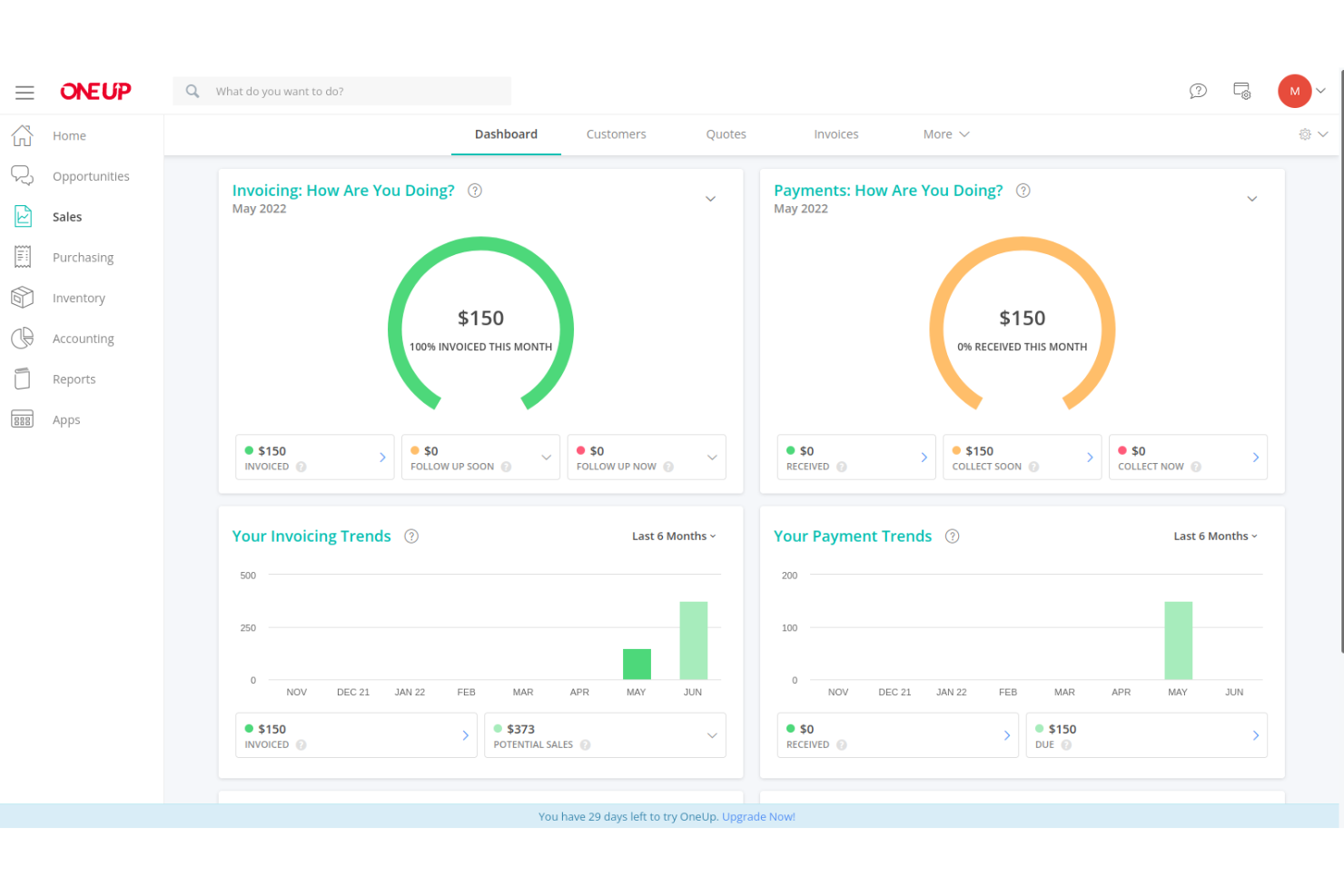Click the Upgrade Now! link
The height and width of the screenshot is (896, 1344).
coord(758,816)
